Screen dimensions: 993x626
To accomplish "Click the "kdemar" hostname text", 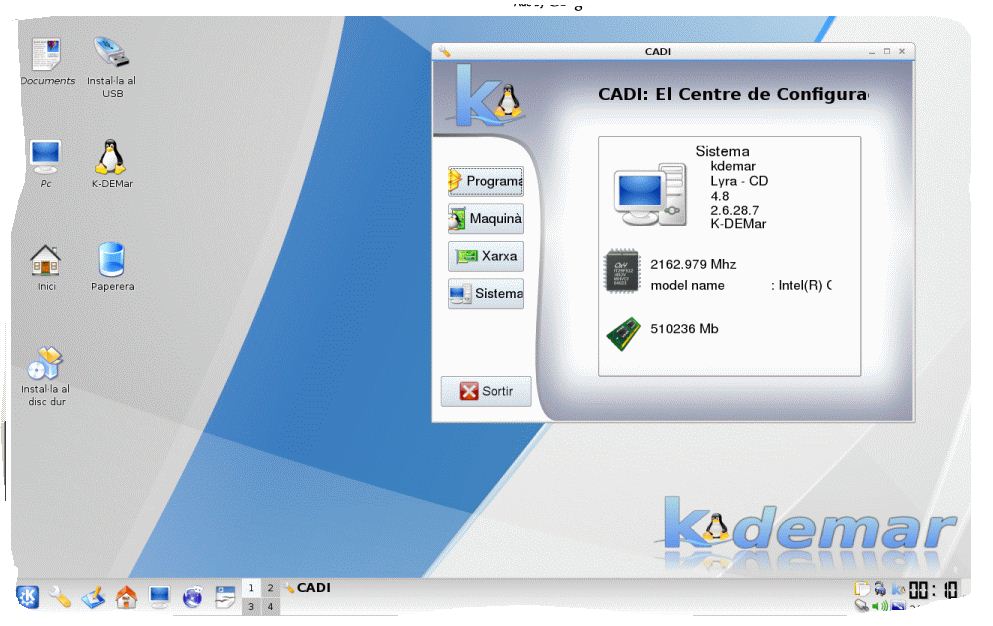I will click(x=733, y=166).
